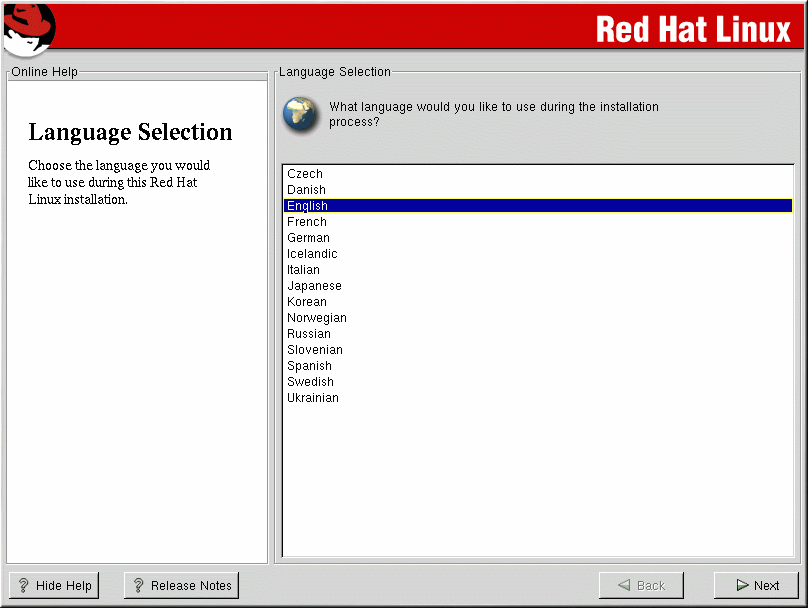Click the question mark icon on Release Notes

click(x=139, y=586)
